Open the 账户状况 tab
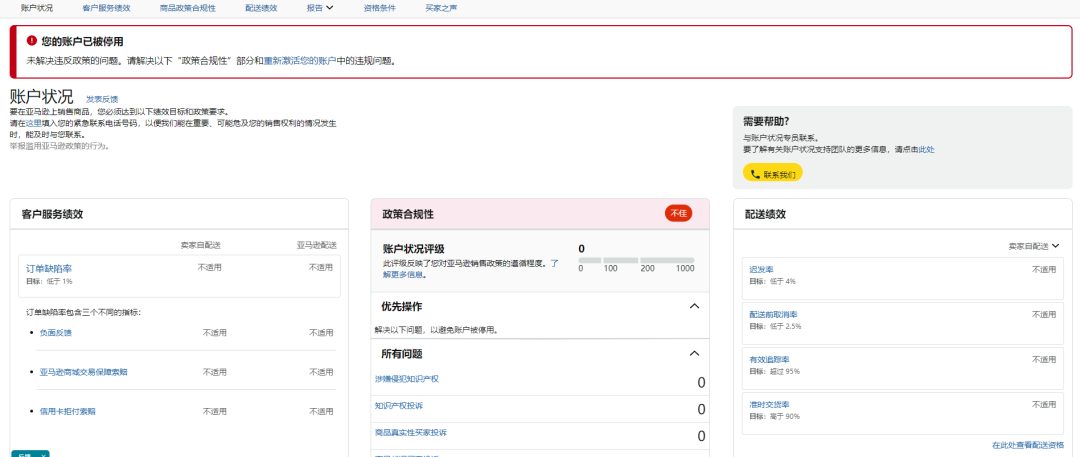This screenshot has width=1080, height=457. (37, 8)
